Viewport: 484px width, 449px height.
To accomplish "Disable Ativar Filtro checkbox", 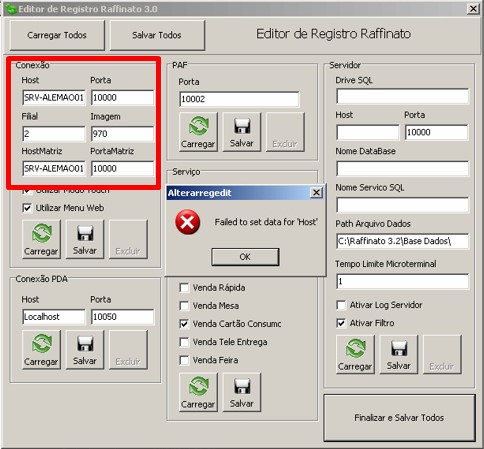I will pos(341,323).
